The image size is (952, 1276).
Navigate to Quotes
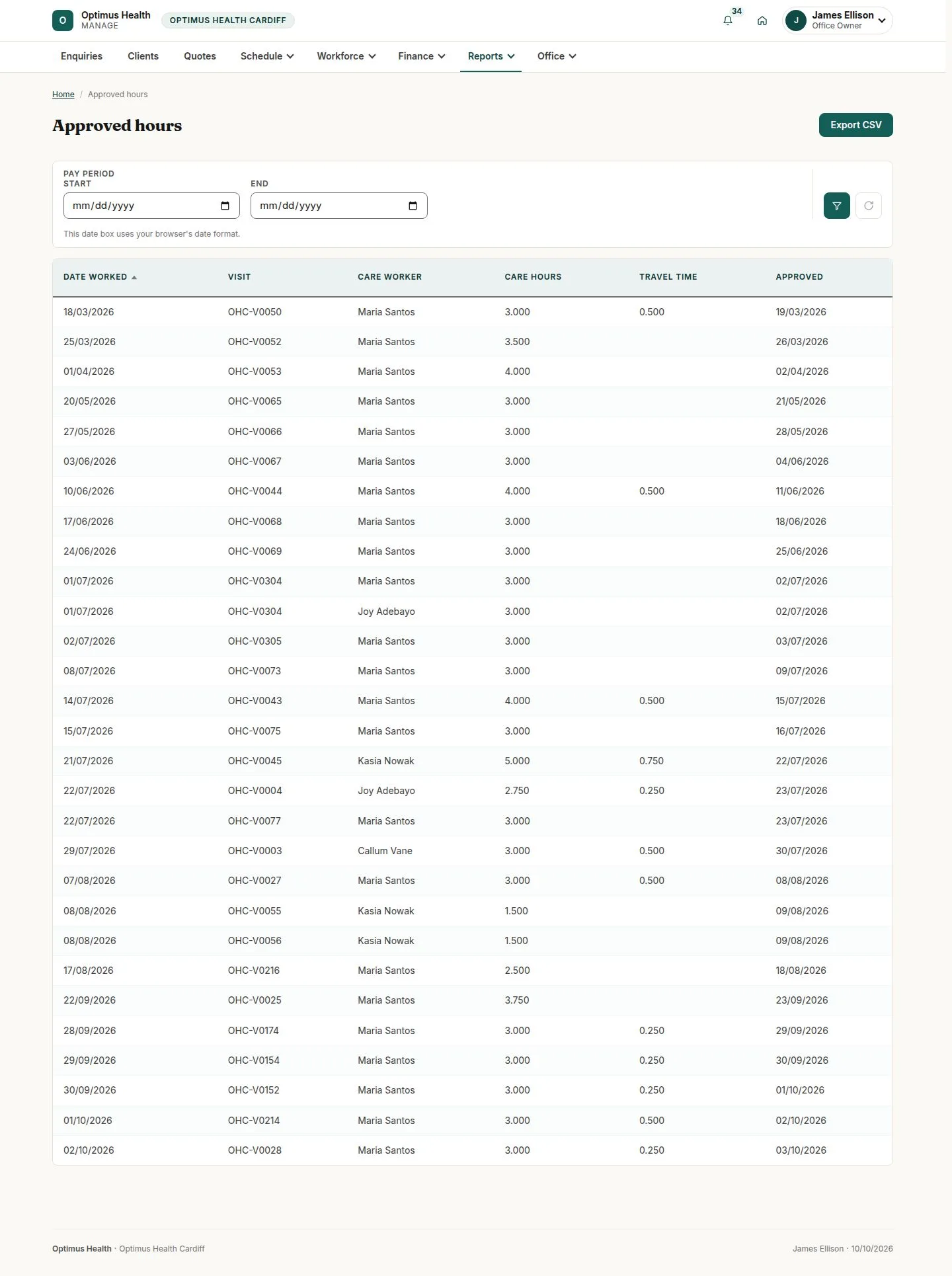(200, 56)
